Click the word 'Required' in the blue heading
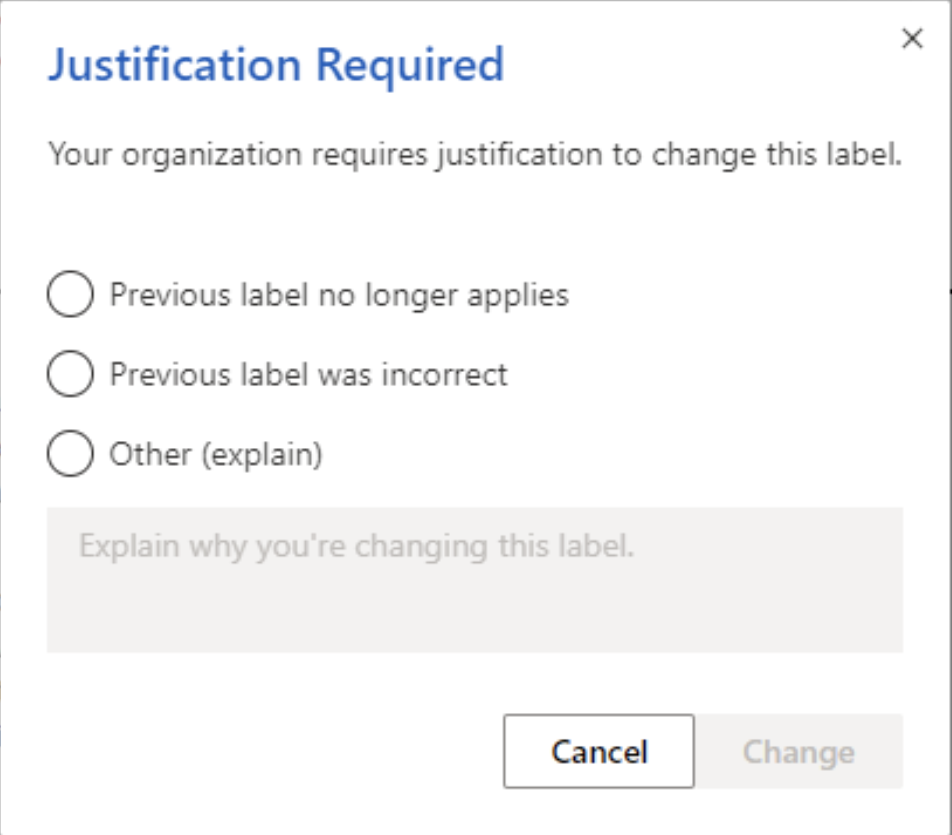Image resolution: width=952 pixels, height=835 pixels. (410, 66)
